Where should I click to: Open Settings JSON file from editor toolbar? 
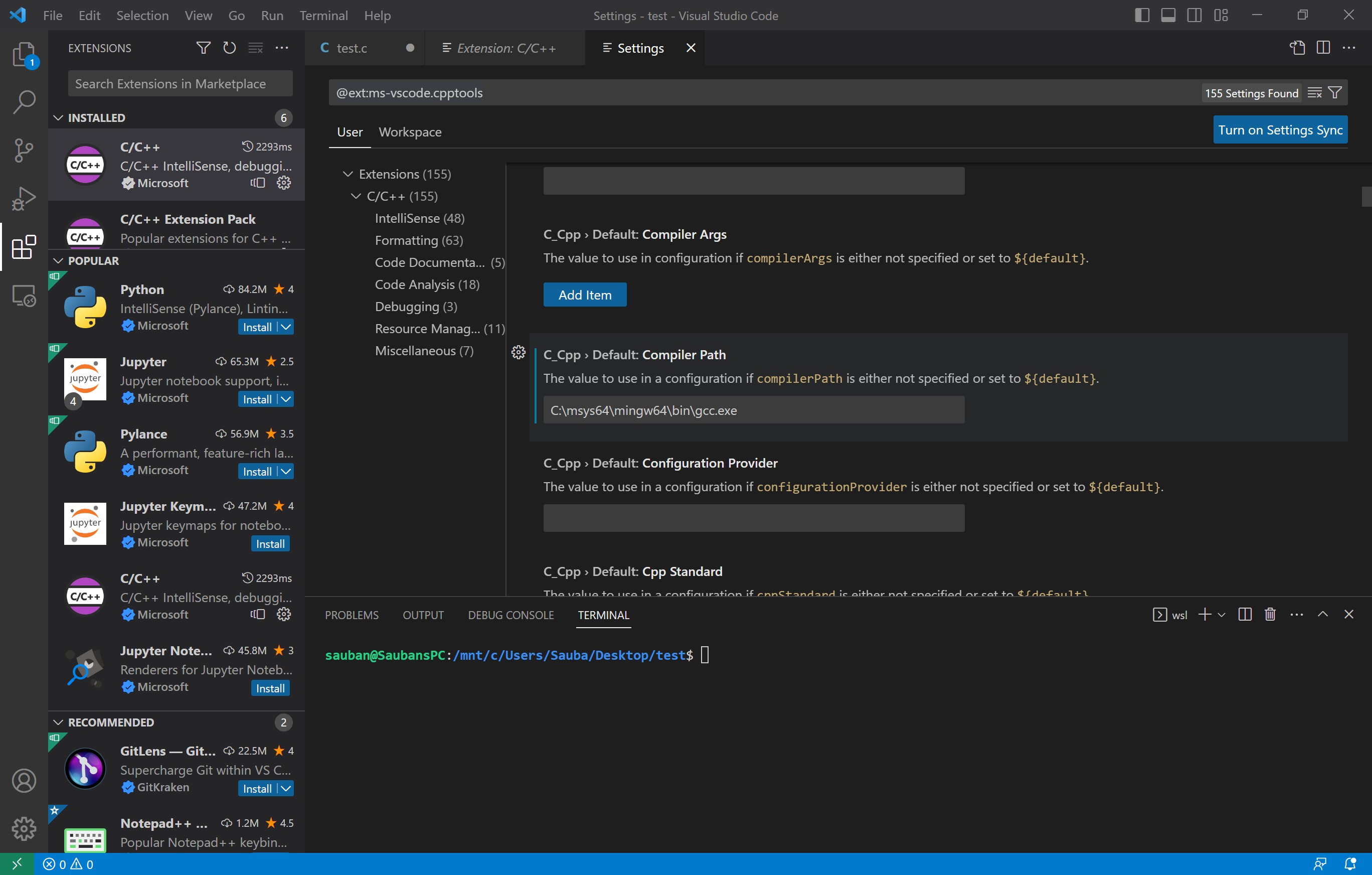(x=1297, y=48)
